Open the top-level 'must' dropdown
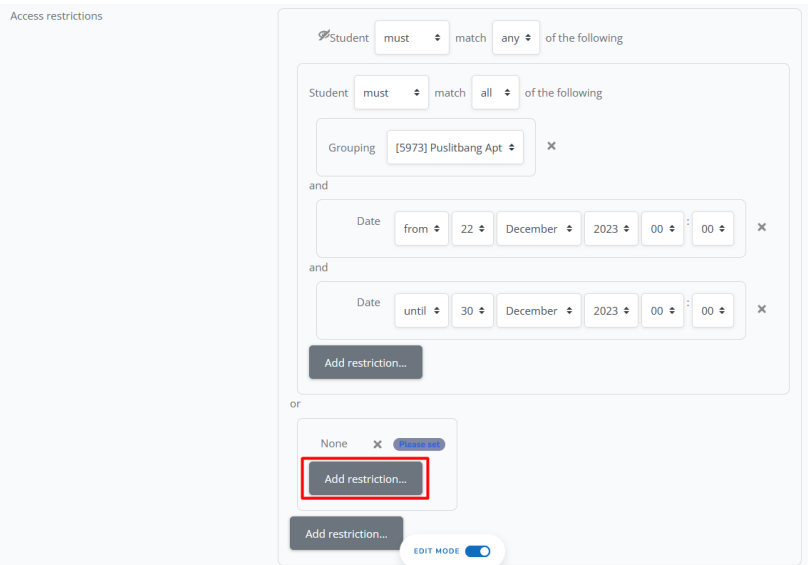Image resolution: width=808 pixels, height=565 pixels. coord(414,38)
